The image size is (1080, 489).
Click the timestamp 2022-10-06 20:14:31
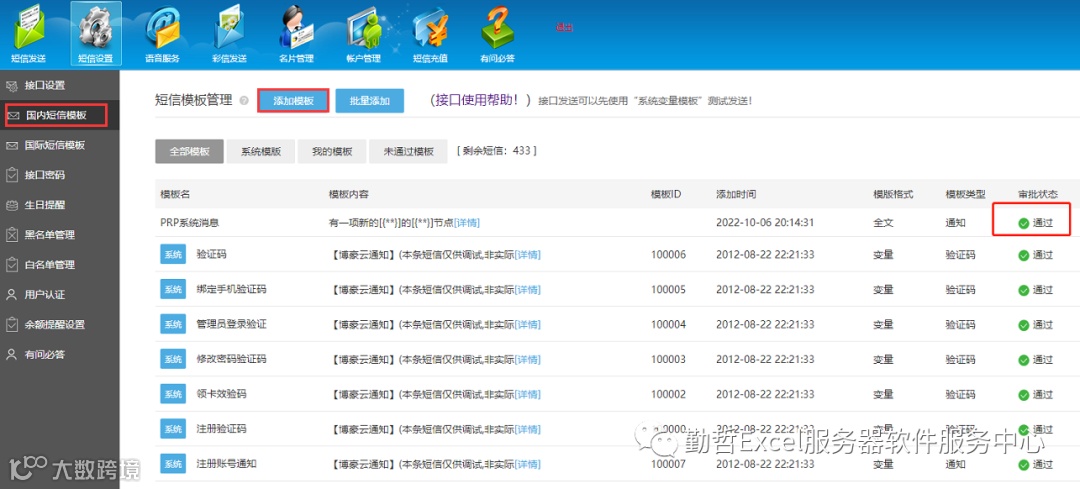pos(765,222)
